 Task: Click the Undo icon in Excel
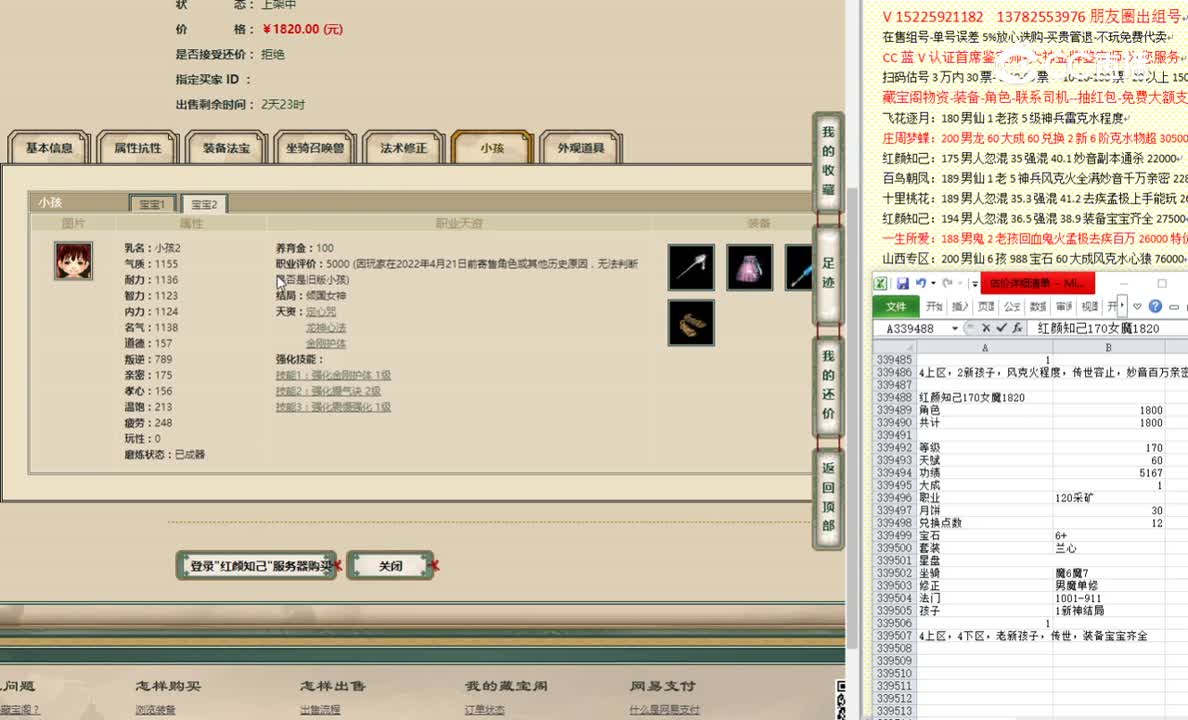coord(921,282)
